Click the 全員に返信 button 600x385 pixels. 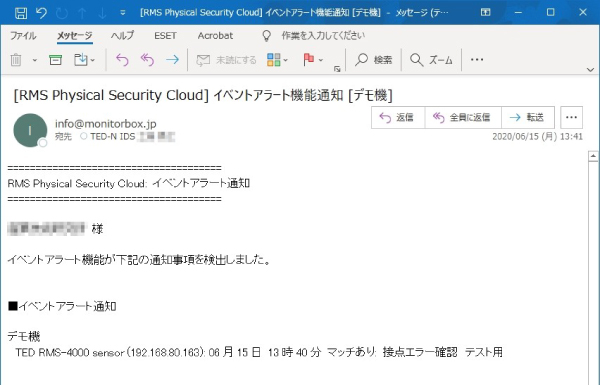(x=463, y=117)
